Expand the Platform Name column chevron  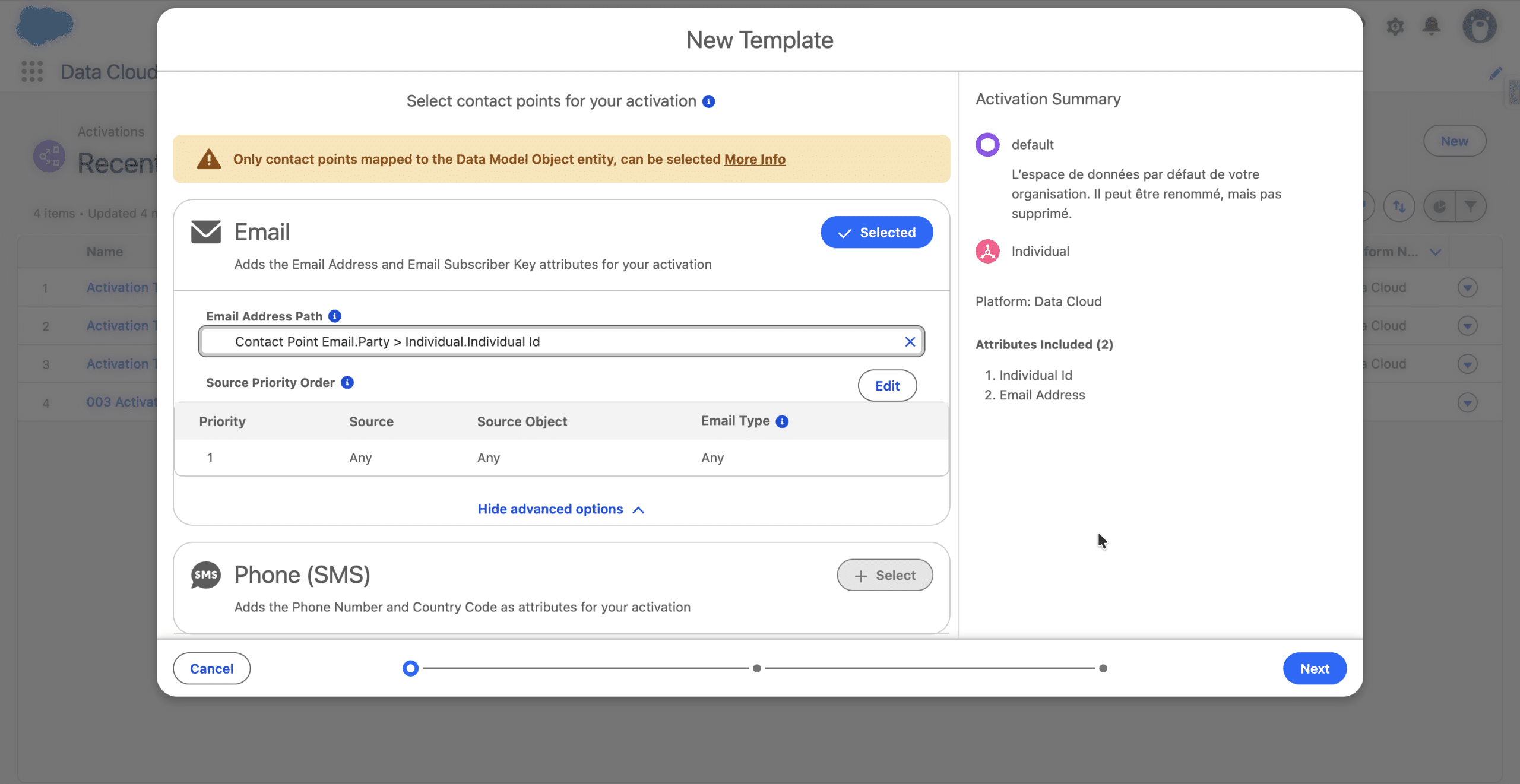(x=1435, y=252)
